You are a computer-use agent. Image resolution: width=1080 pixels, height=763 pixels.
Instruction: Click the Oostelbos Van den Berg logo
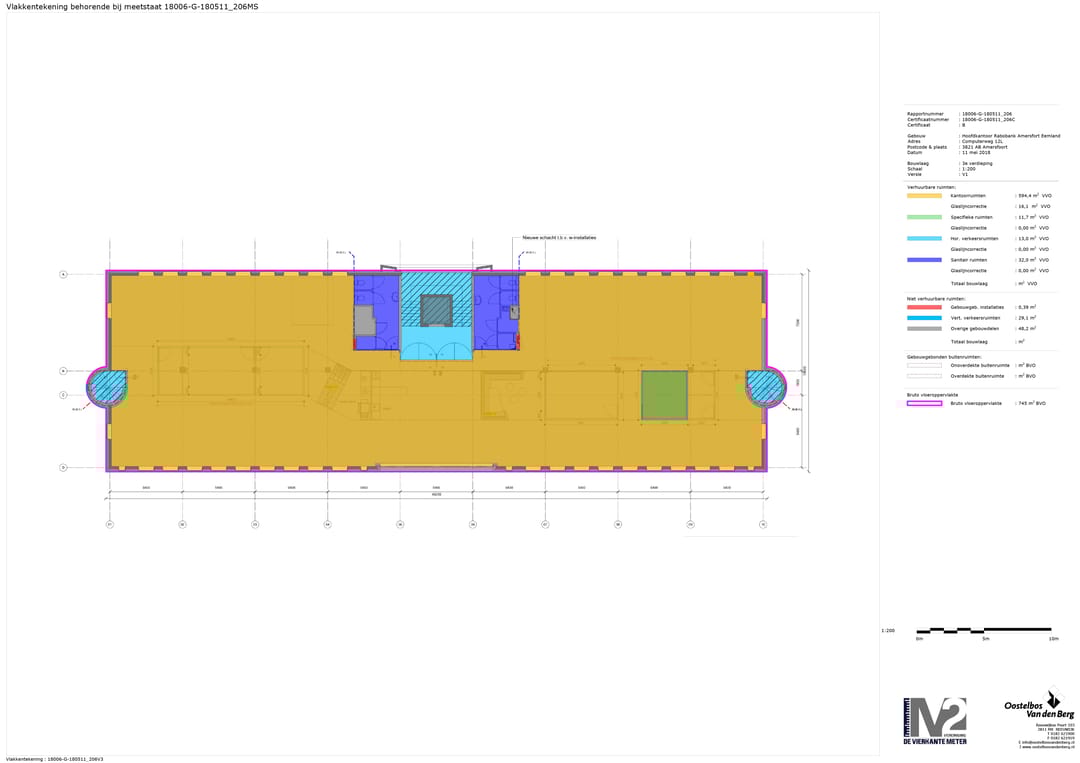[x=1039, y=708]
